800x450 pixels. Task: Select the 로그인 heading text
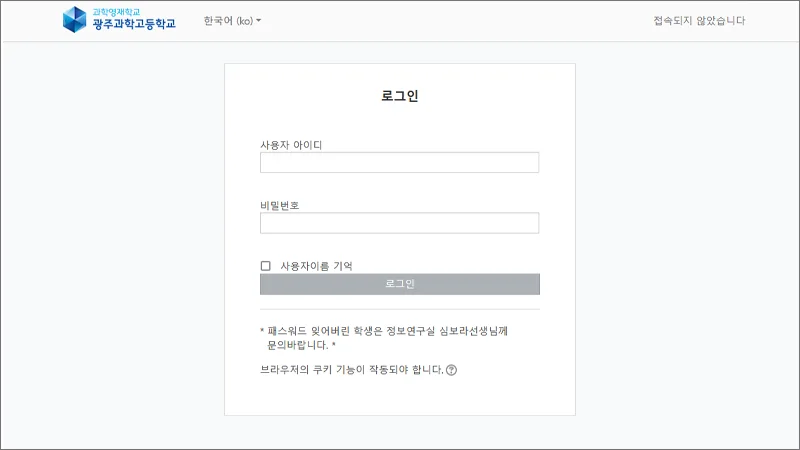pos(400,96)
